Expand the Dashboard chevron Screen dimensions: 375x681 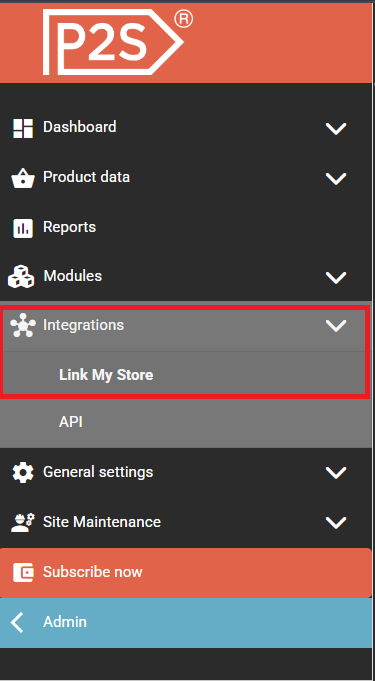tap(336, 129)
